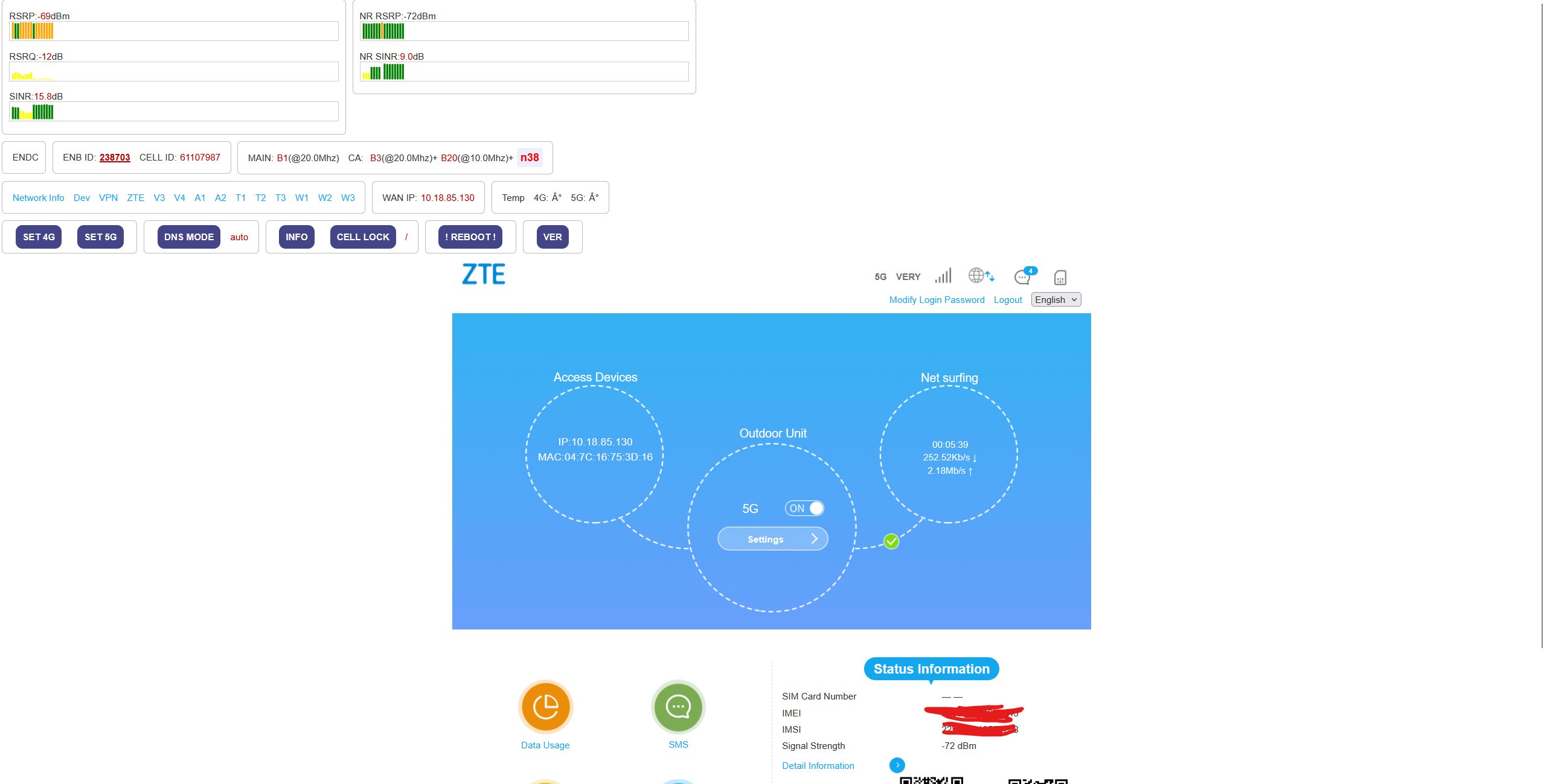Viewport: 1544px width, 784px height.
Task: Open the Network Info tab link
Action: coord(38,197)
